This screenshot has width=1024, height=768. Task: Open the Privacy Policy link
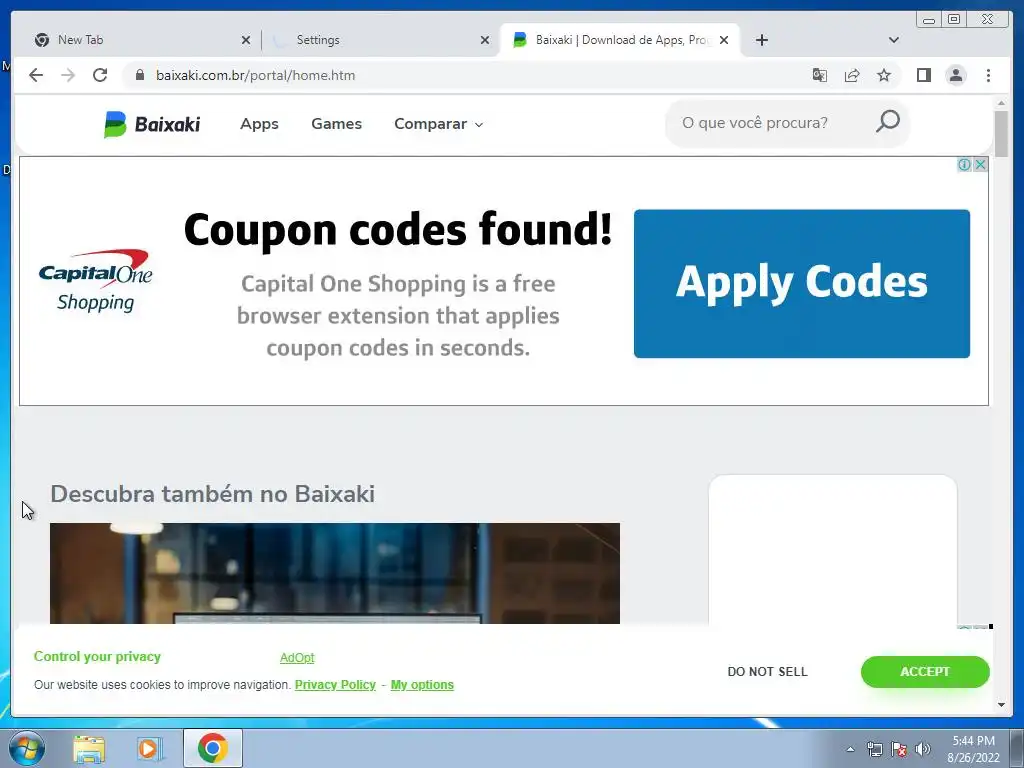(x=335, y=684)
